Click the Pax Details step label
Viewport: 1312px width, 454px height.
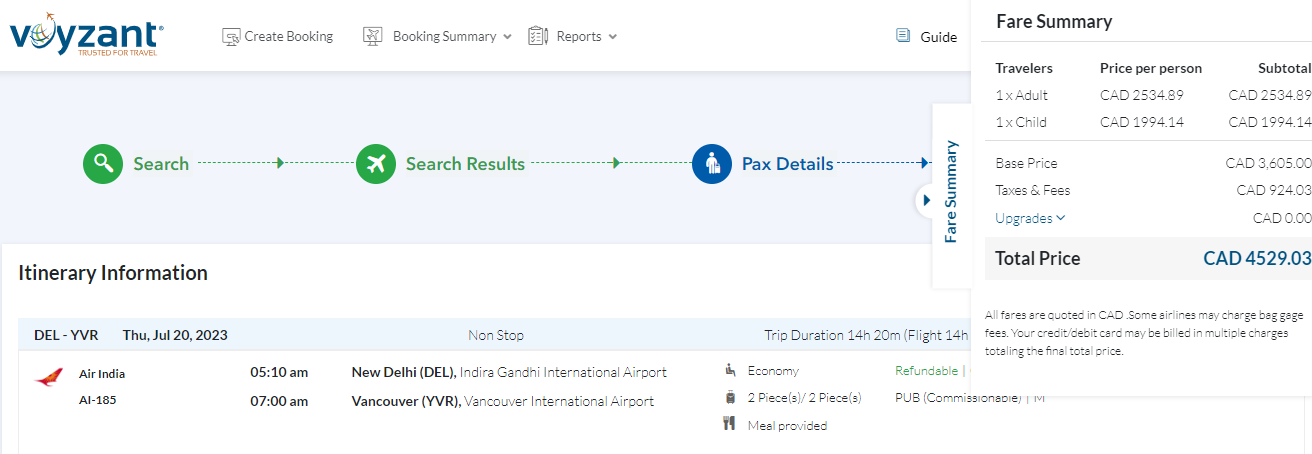pyautogui.click(x=787, y=164)
